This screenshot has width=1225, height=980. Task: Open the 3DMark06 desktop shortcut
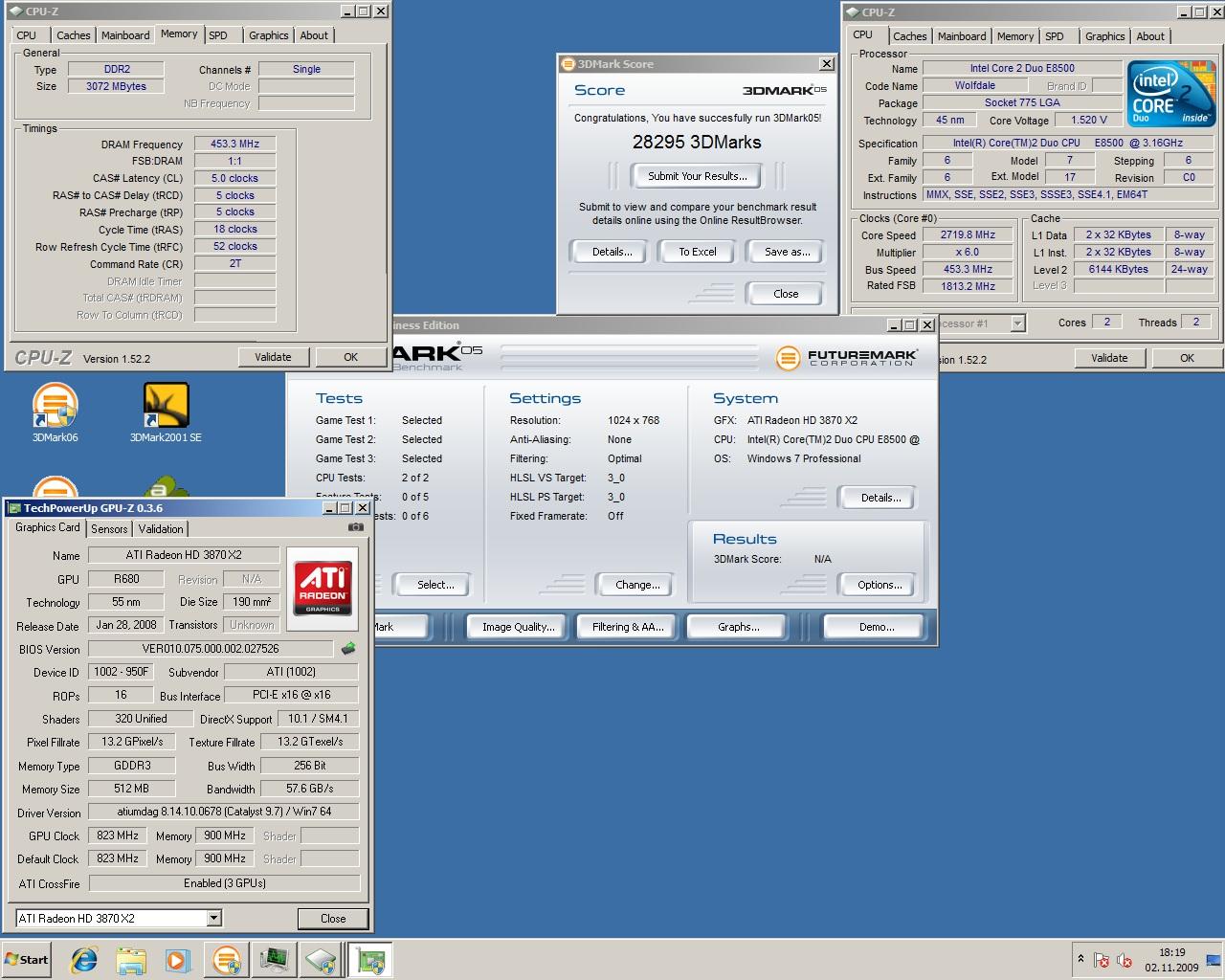[56, 412]
